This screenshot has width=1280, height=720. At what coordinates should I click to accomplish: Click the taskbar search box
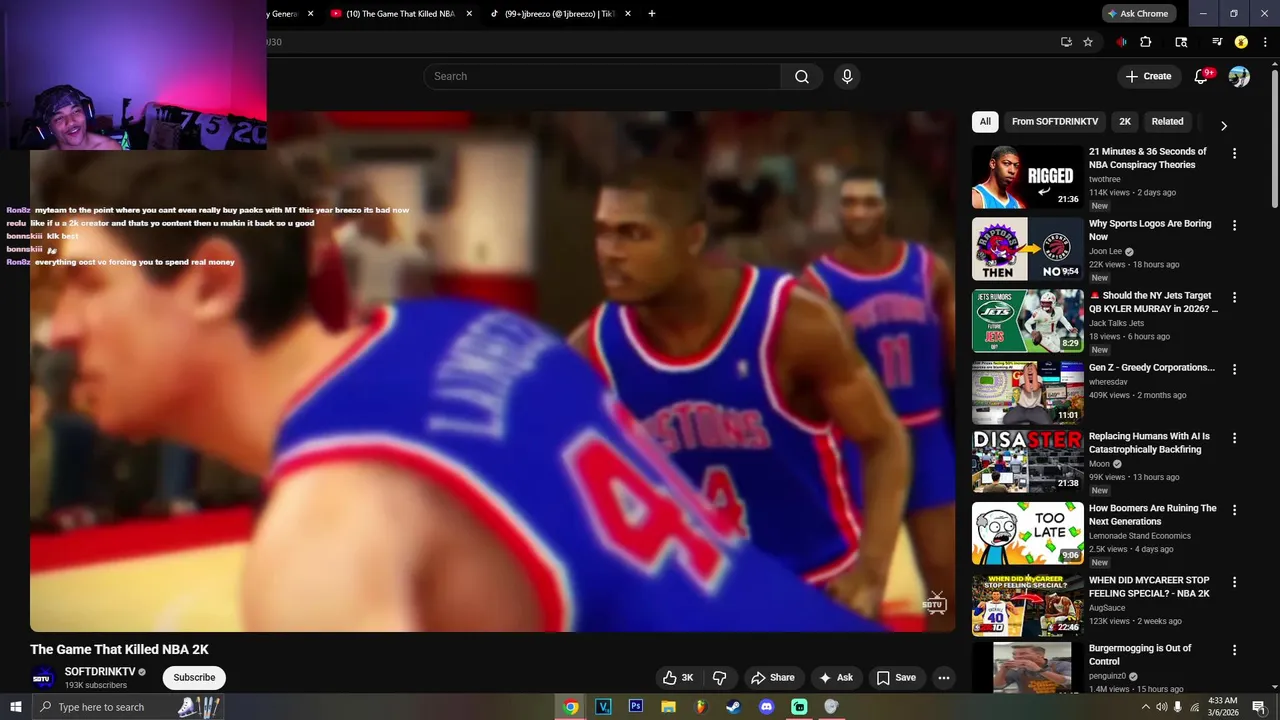coord(128,707)
